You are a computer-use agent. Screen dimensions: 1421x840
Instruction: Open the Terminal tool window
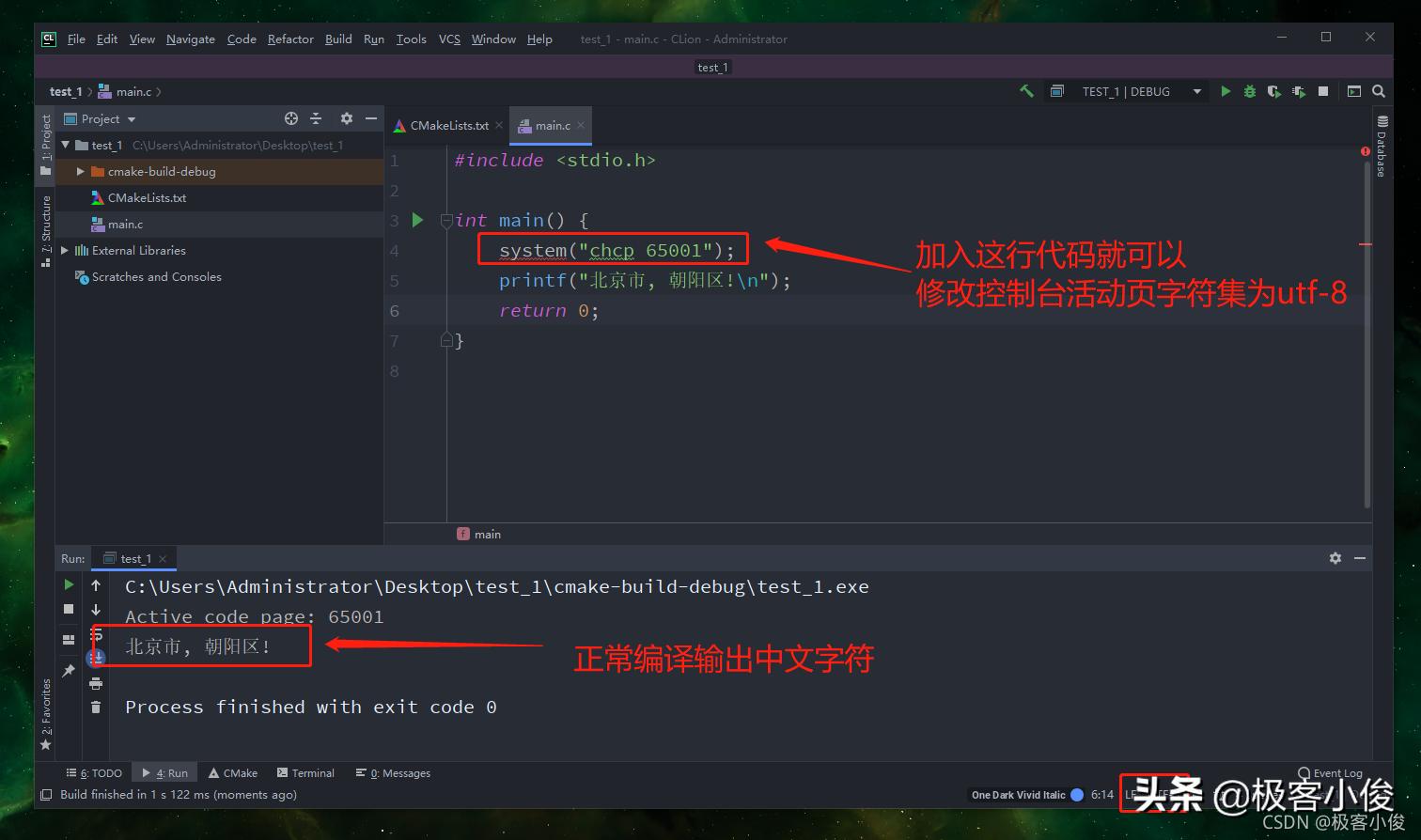(x=305, y=772)
